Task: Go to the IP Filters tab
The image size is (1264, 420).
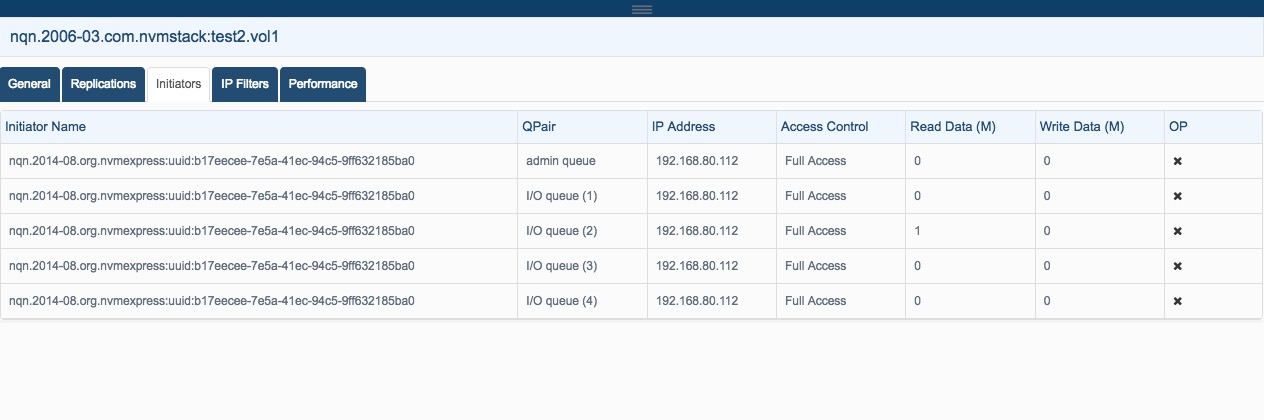Action: 245,85
